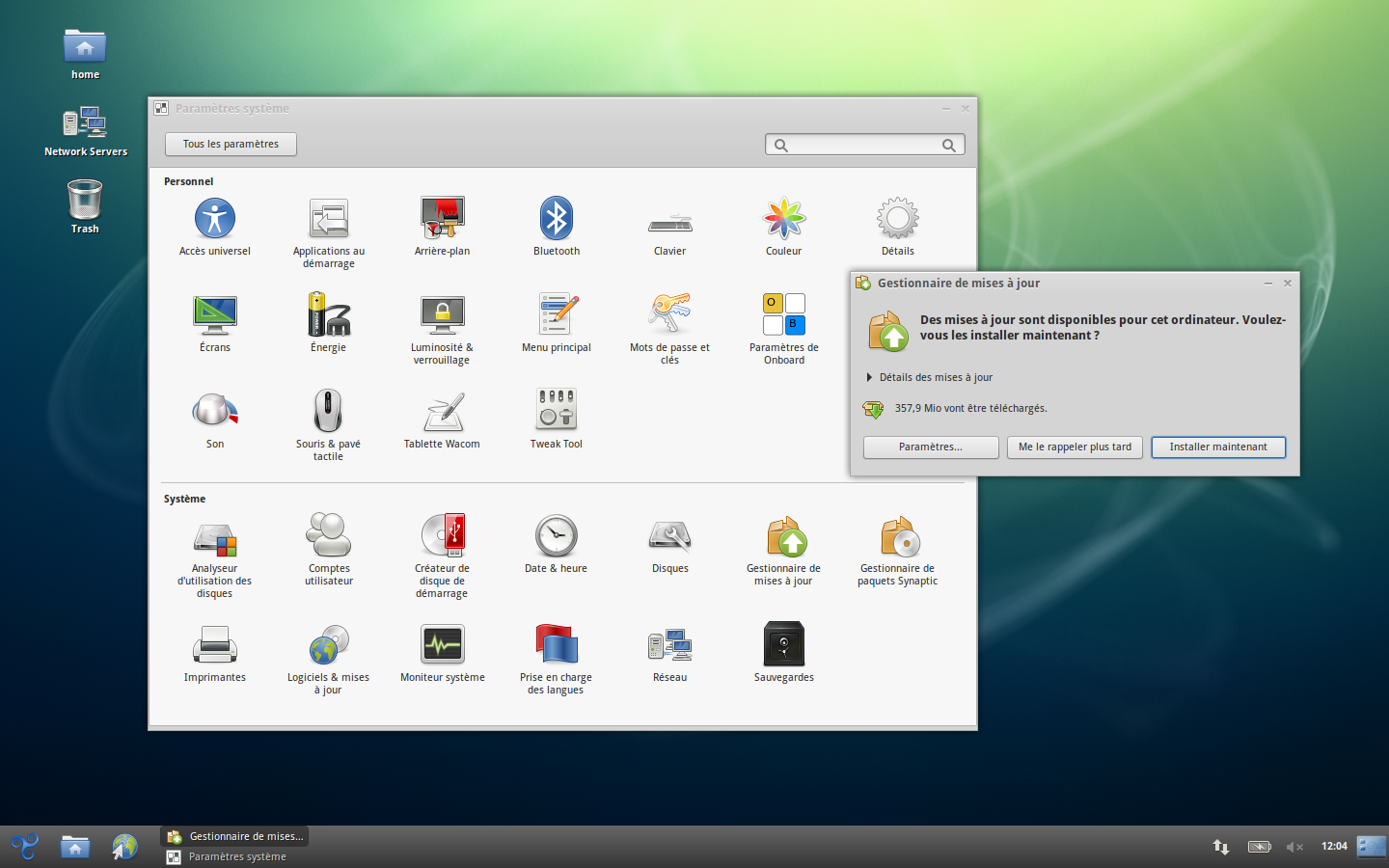
Task: Open Bluetooth settings
Action: coord(557,228)
